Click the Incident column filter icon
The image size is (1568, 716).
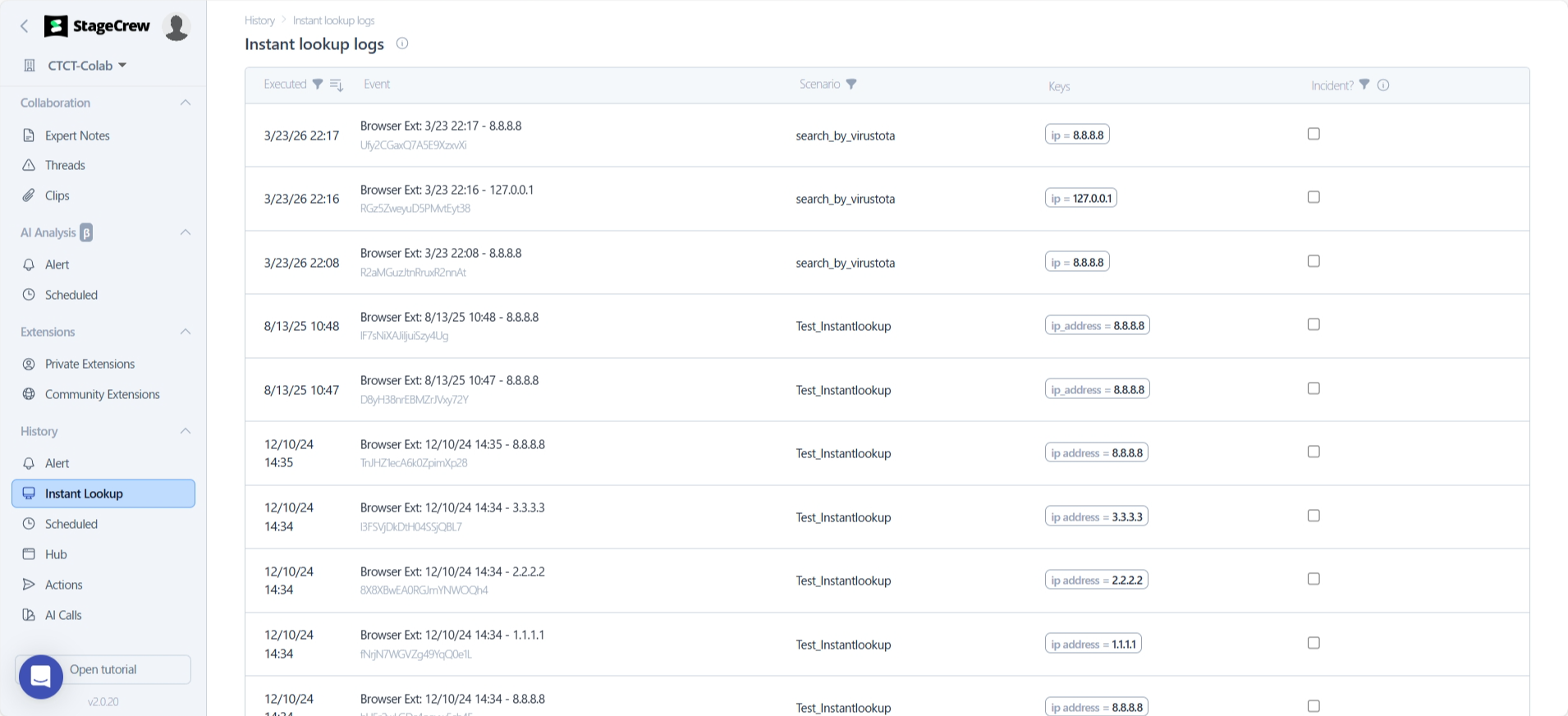tap(1364, 85)
